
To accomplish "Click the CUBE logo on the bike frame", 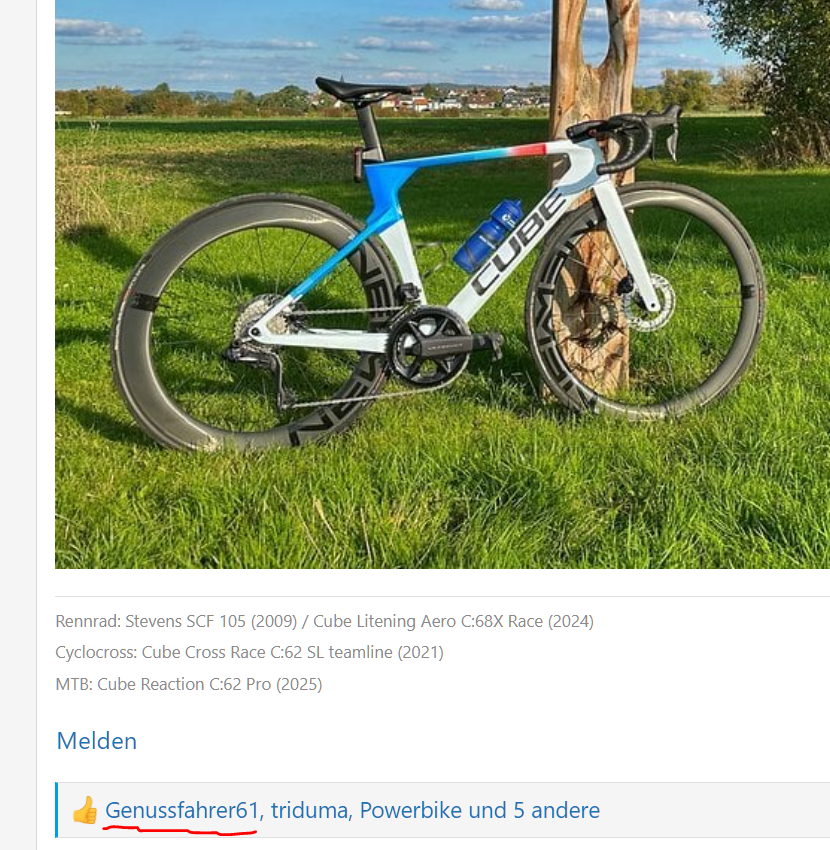I will click(520, 241).
